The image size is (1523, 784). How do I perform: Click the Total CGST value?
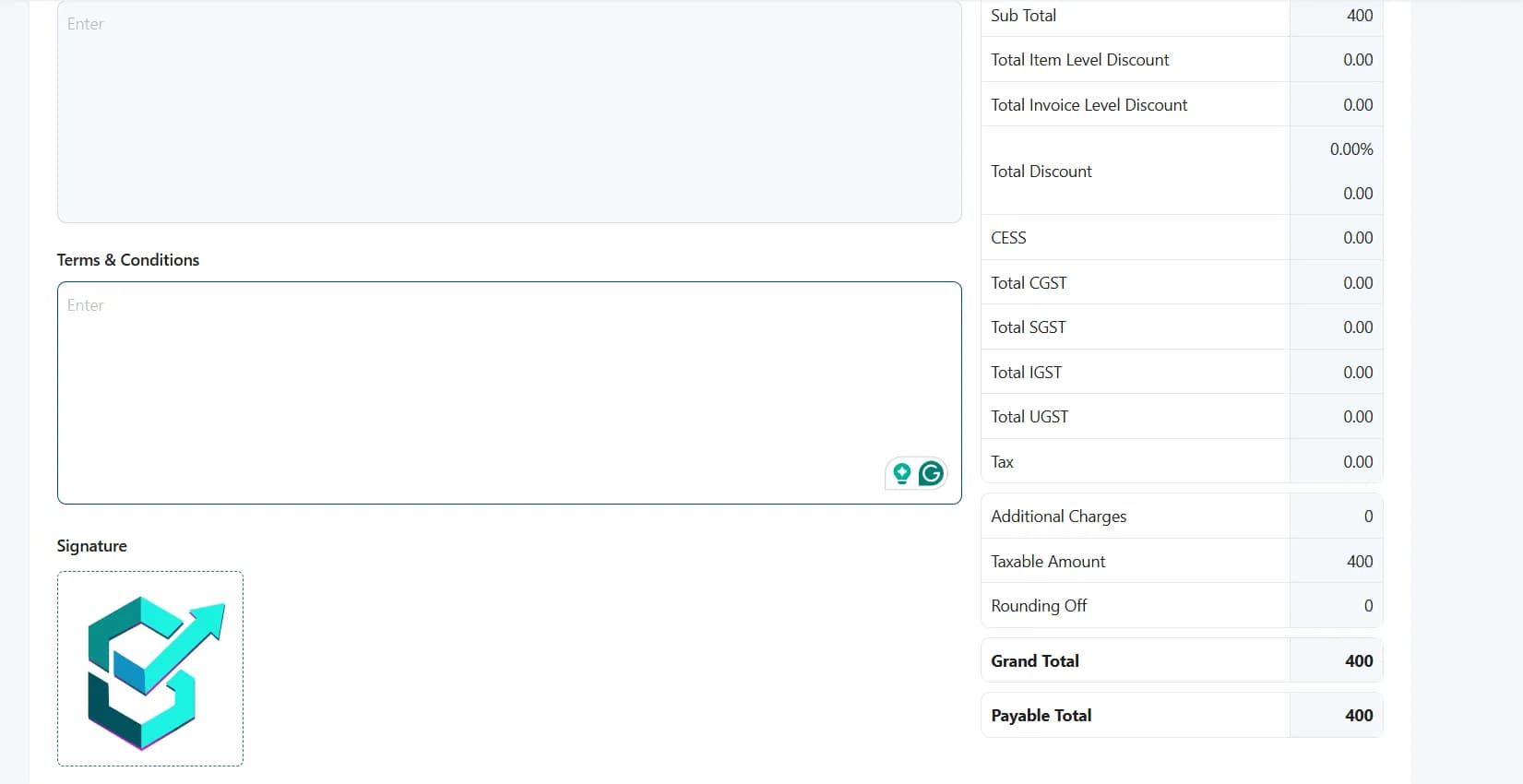(x=1358, y=283)
